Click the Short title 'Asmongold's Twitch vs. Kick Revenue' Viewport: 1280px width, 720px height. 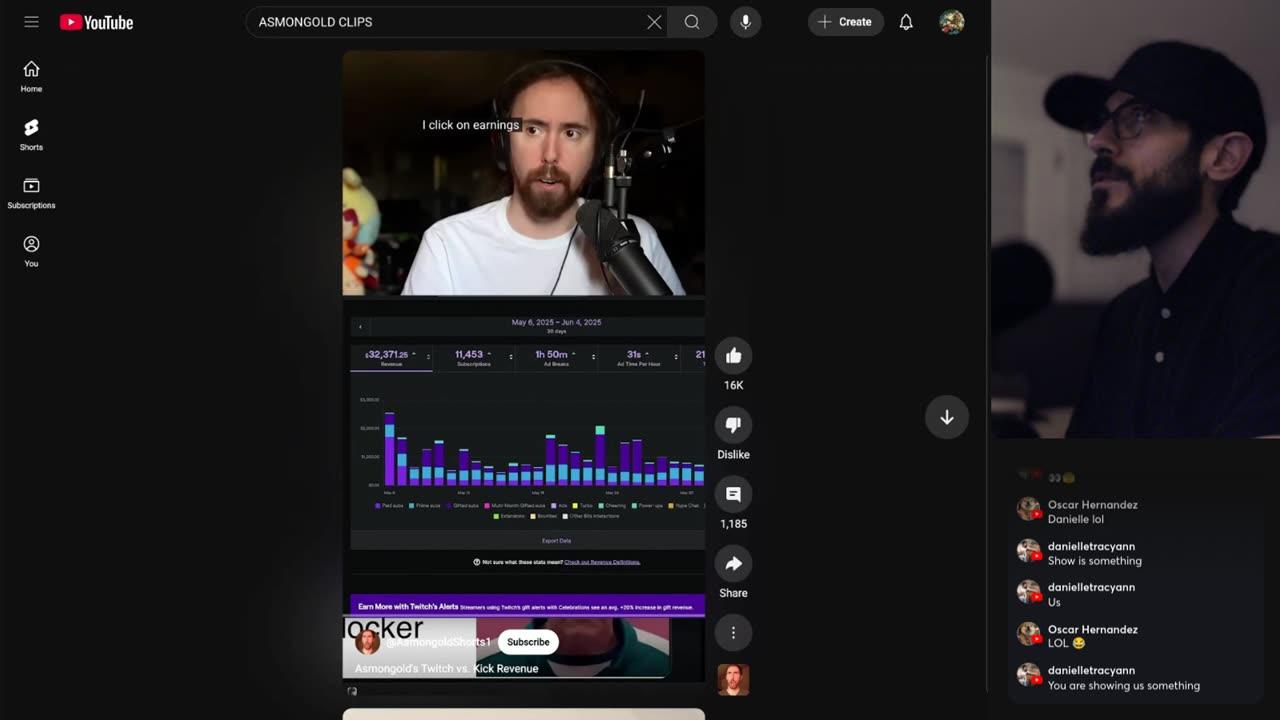pos(447,669)
